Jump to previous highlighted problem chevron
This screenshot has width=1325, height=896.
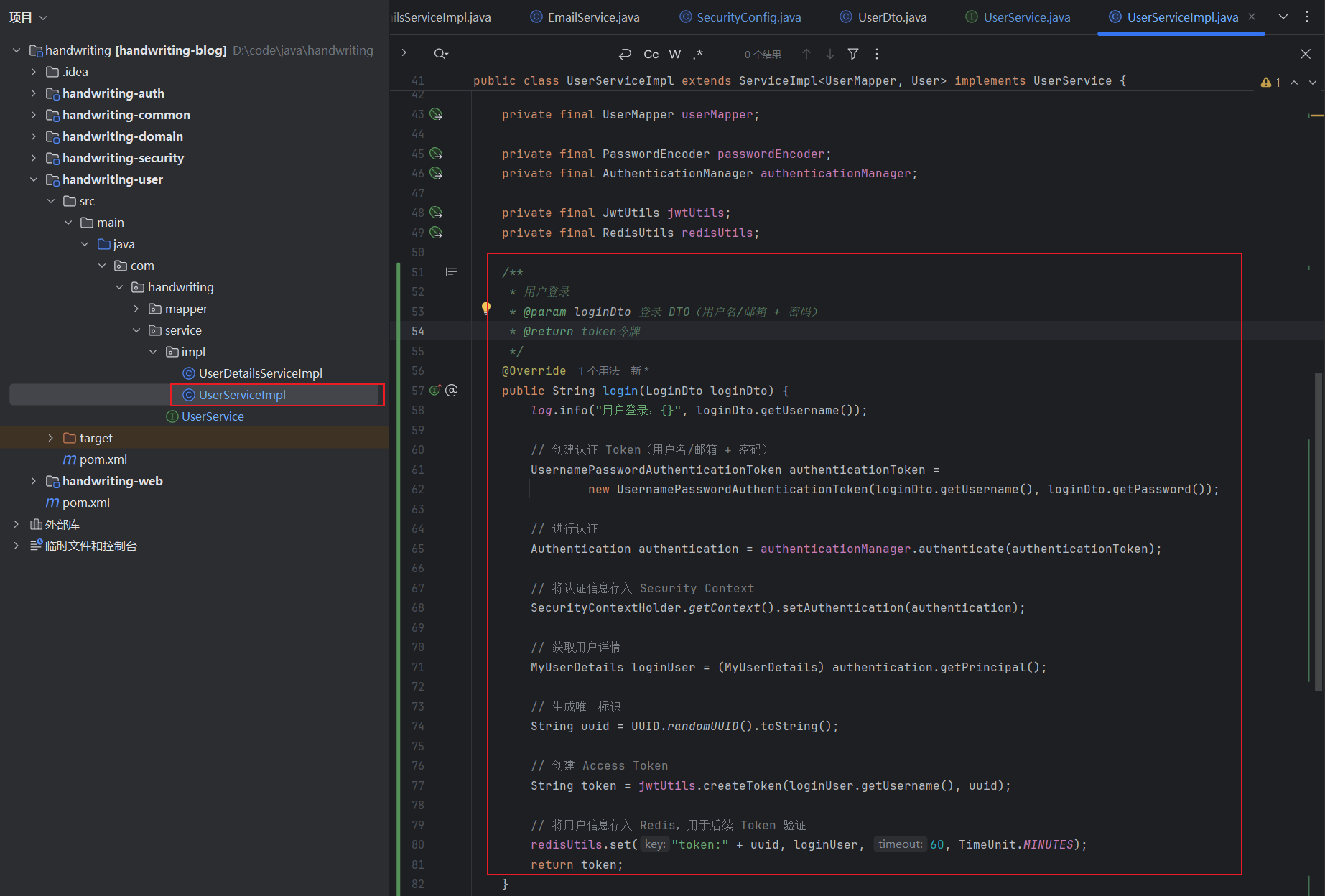coord(1294,83)
